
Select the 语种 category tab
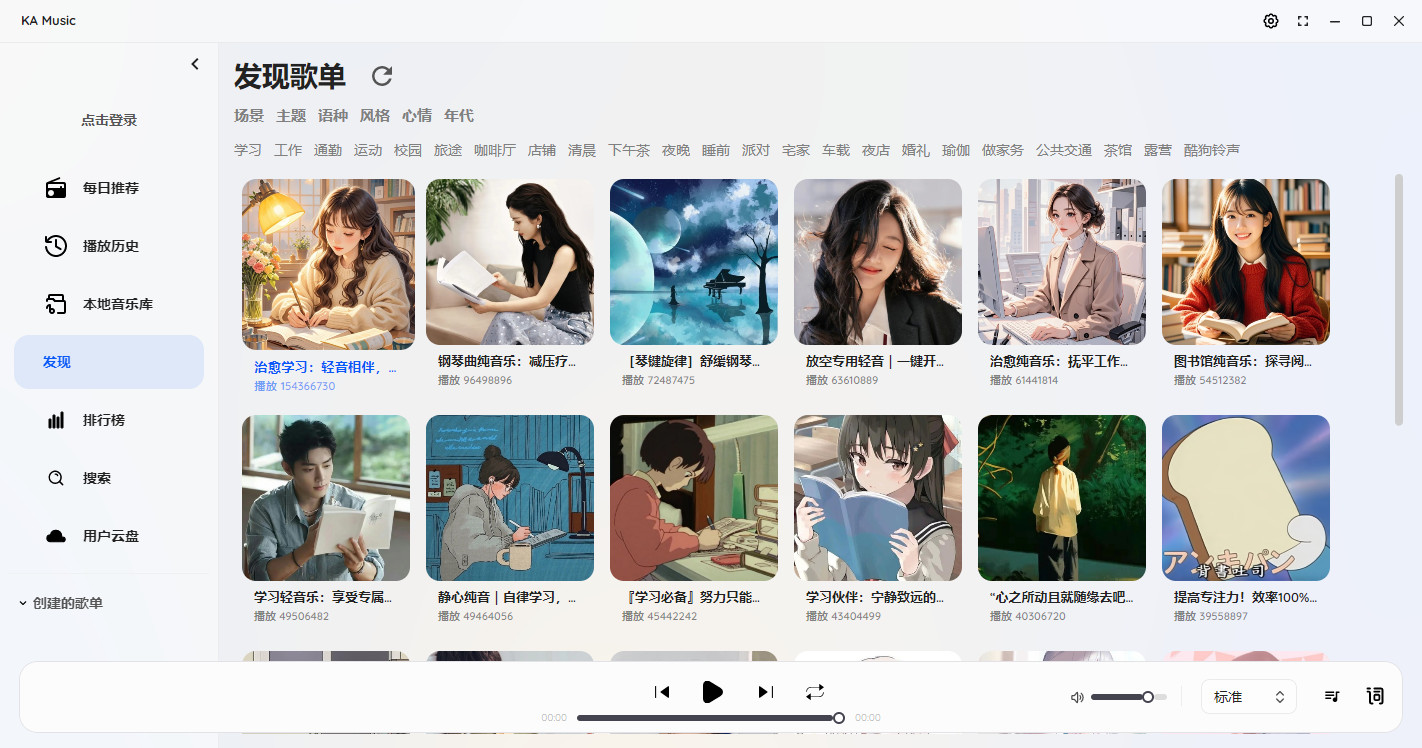point(333,116)
